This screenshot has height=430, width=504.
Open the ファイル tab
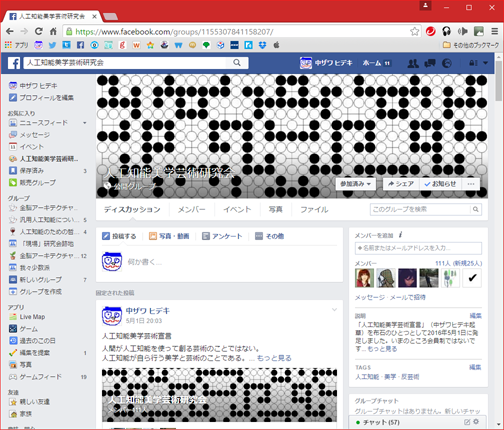[314, 209]
